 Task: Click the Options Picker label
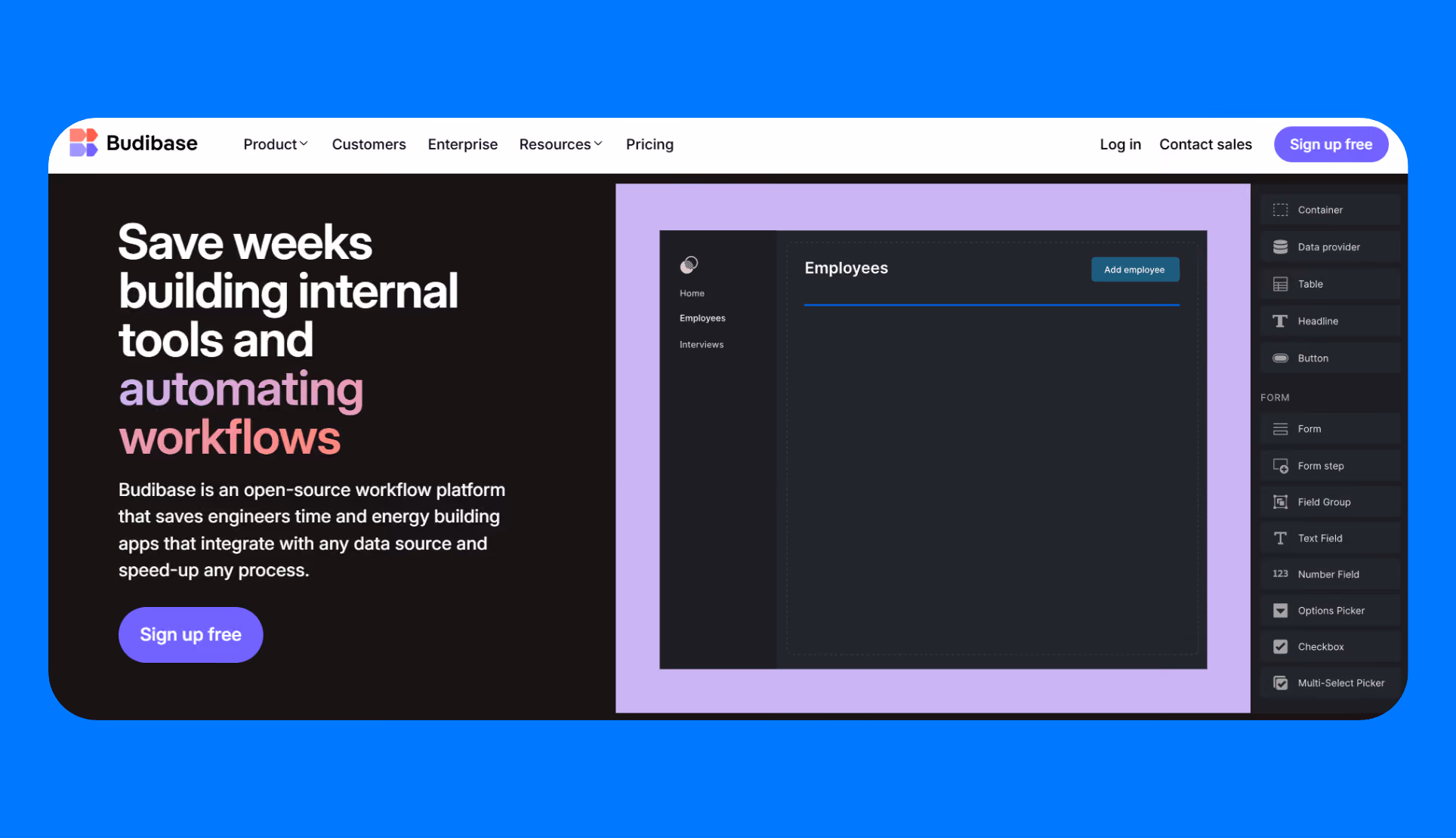(1331, 611)
